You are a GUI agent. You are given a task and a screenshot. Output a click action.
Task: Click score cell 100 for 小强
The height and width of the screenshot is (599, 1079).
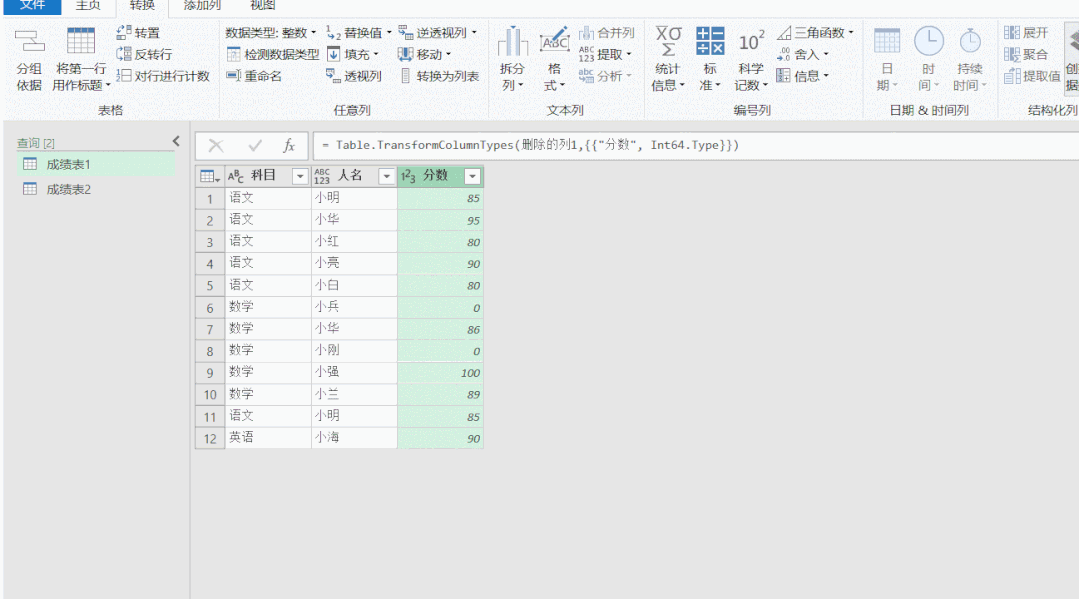[x=440, y=372]
